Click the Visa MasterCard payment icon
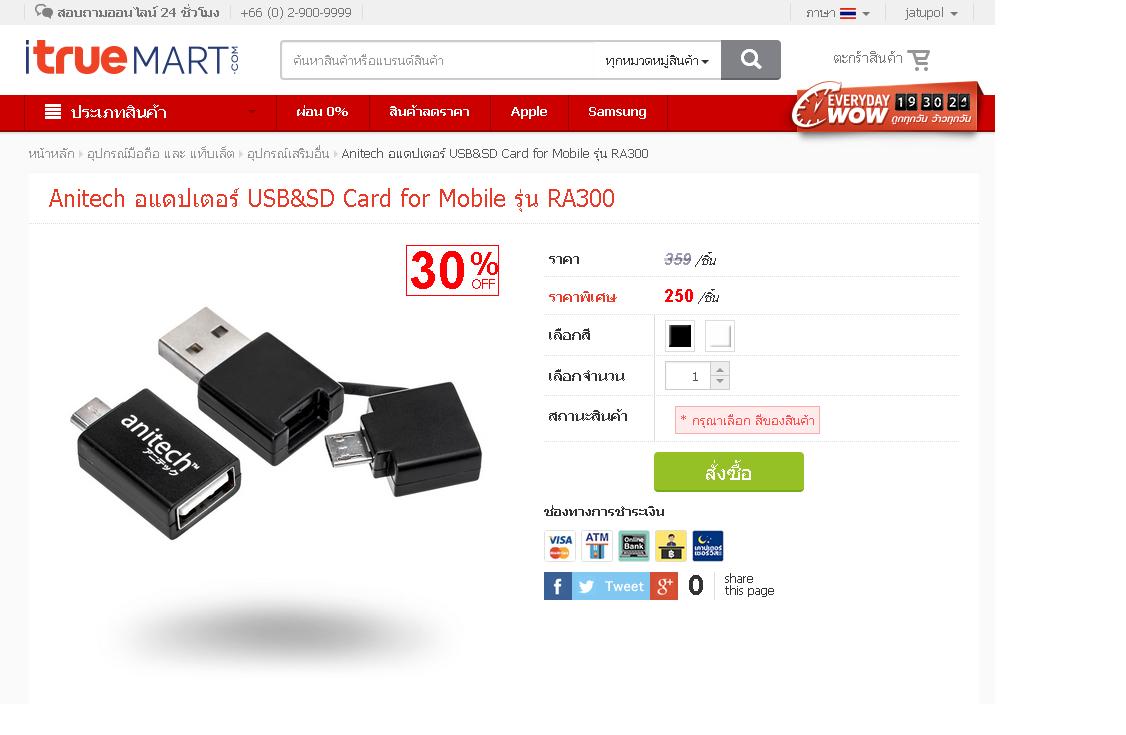Viewport: 1126px width, 735px height. [559, 546]
